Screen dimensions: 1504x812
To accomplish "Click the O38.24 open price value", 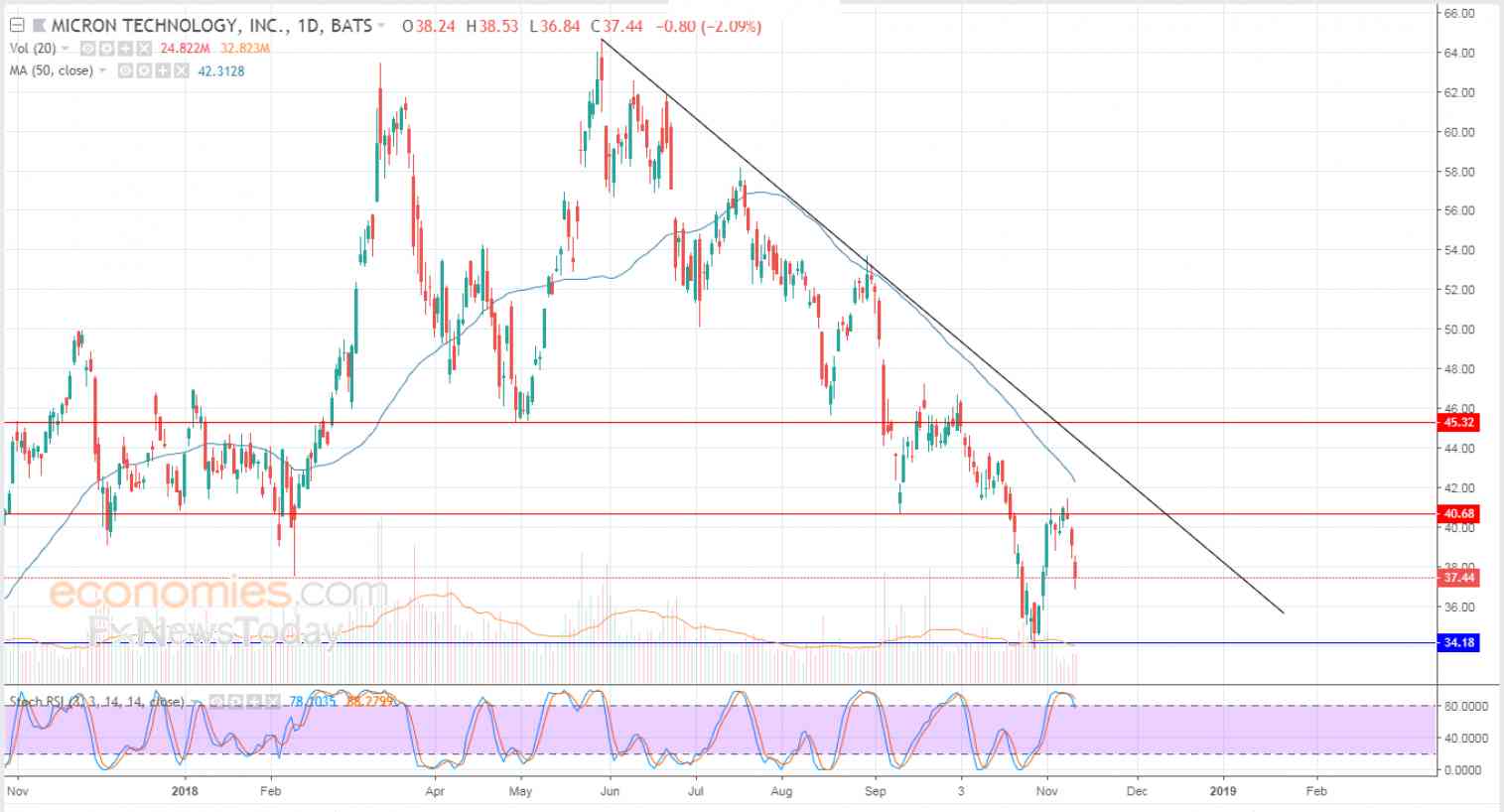I will [429, 26].
